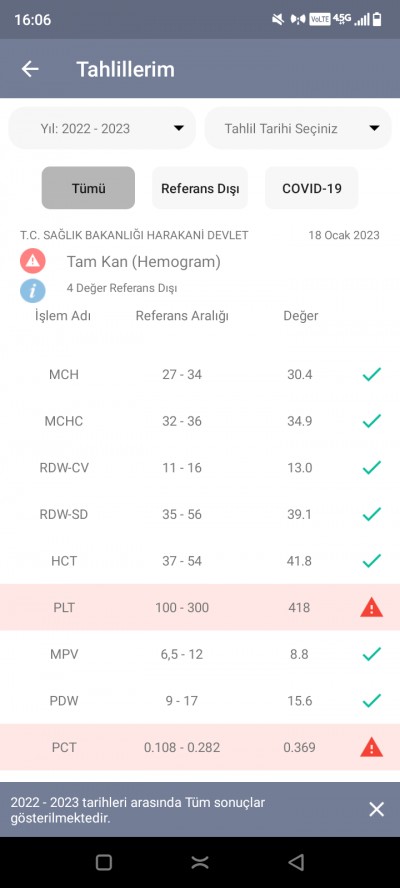Select the PLT result row value 418
Image resolution: width=400 pixels, height=888 pixels.
[x=299, y=608]
